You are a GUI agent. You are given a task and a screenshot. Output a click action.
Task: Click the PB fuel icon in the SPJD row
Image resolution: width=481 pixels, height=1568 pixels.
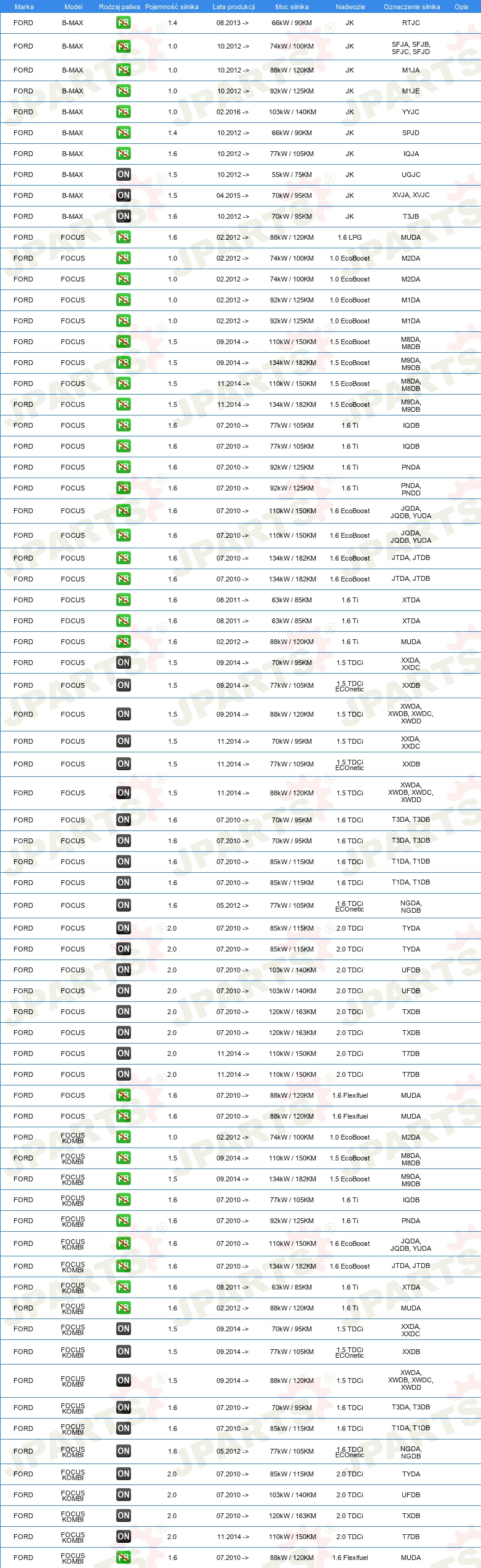[123, 133]
